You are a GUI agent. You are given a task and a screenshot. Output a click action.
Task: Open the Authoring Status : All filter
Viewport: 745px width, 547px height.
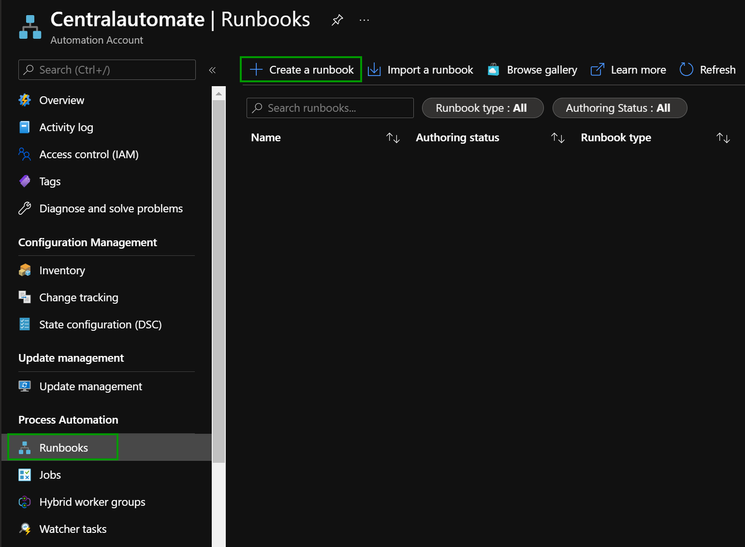[620, 108]
